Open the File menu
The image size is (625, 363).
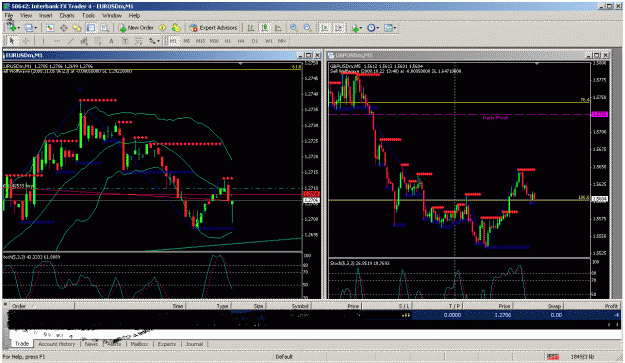(9, 16)
